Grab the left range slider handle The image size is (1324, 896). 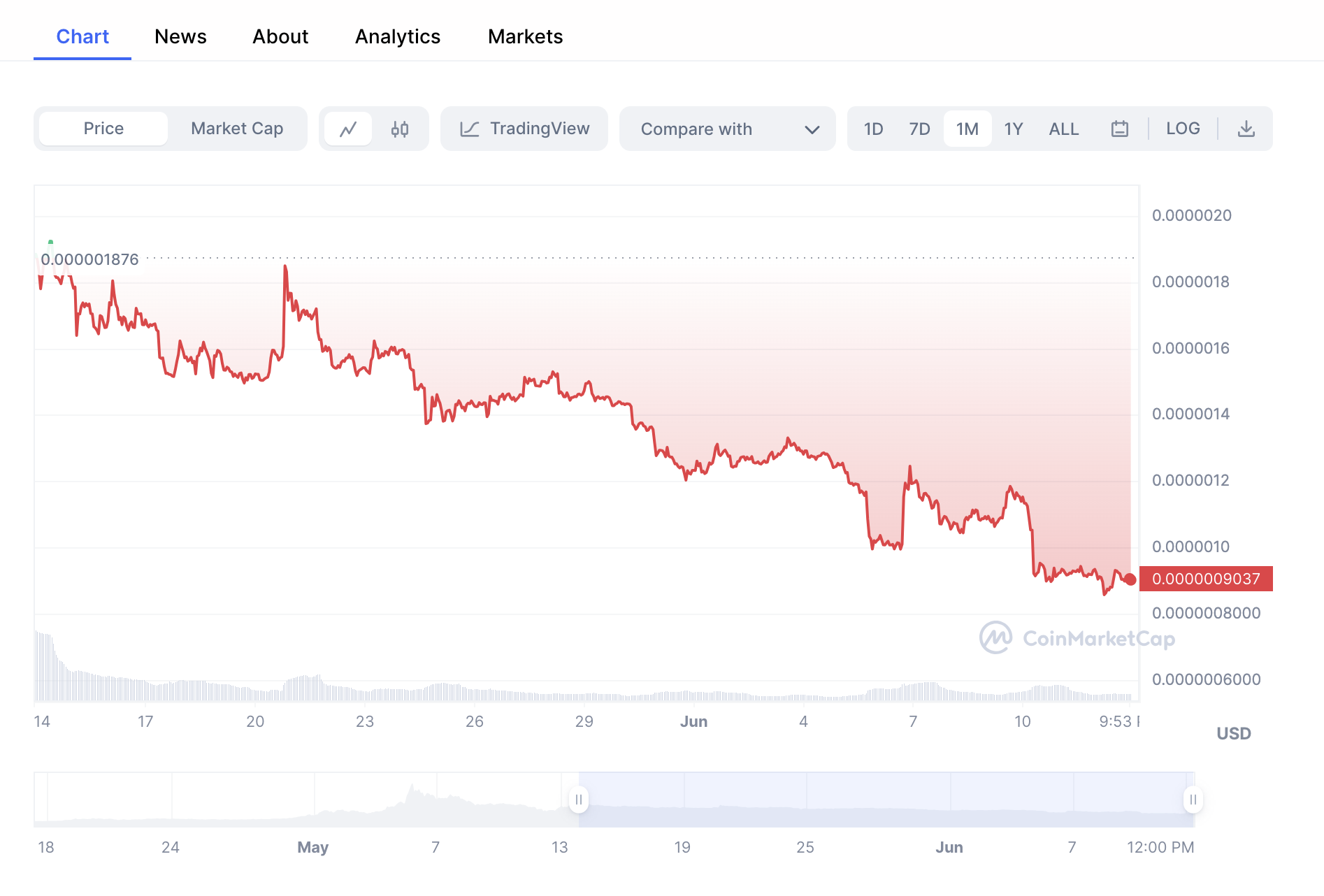coord(579,800)
